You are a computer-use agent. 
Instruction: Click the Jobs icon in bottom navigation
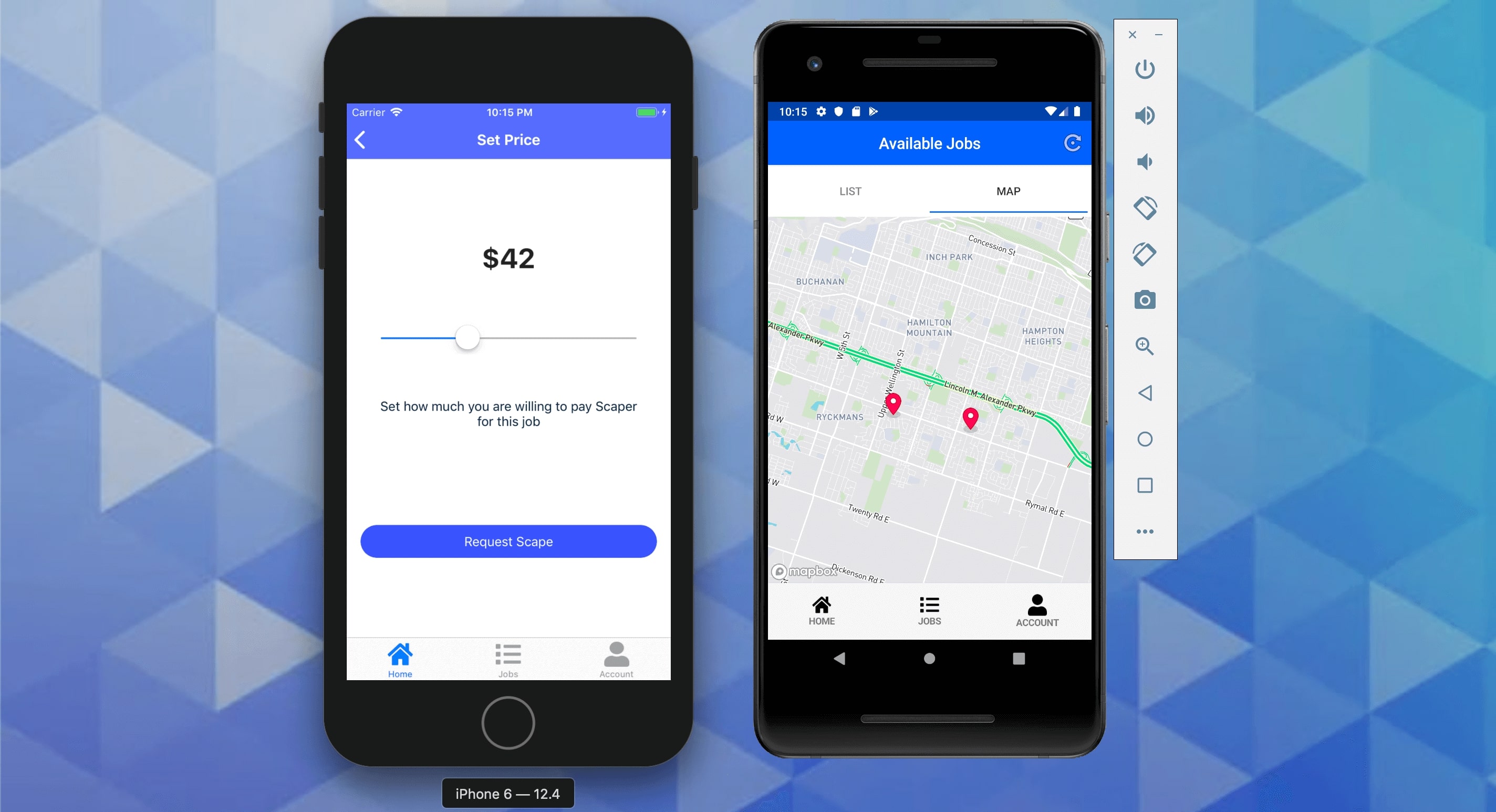coord(507,656)
